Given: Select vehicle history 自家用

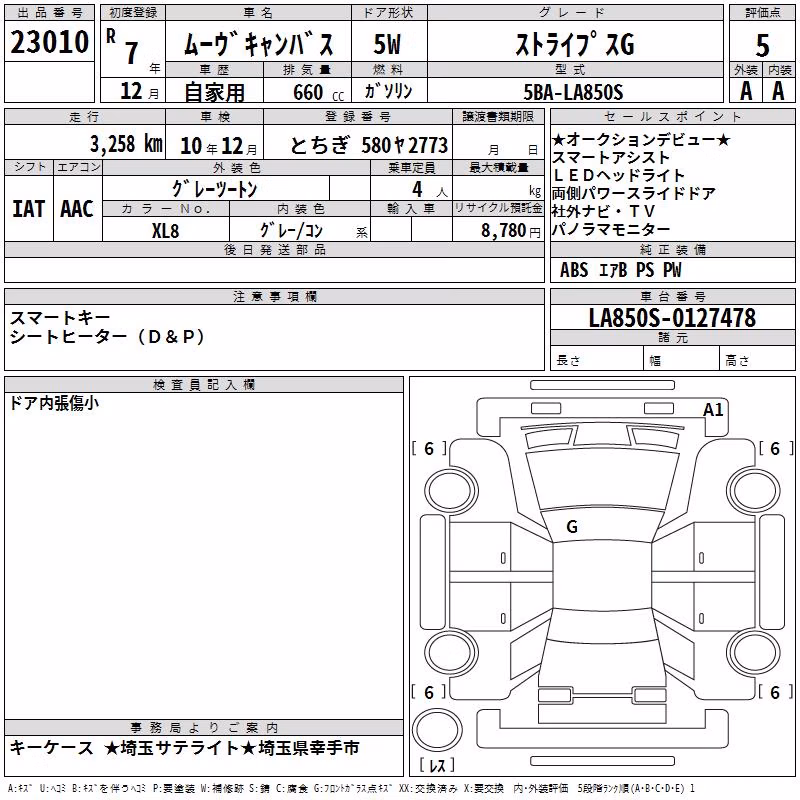Looking at the screenshot, I should pyautogui.click(x=214, y=92).
